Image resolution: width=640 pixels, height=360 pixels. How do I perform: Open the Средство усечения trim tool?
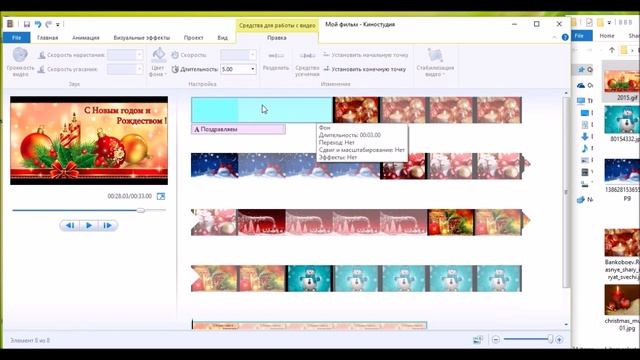[307, 64]
